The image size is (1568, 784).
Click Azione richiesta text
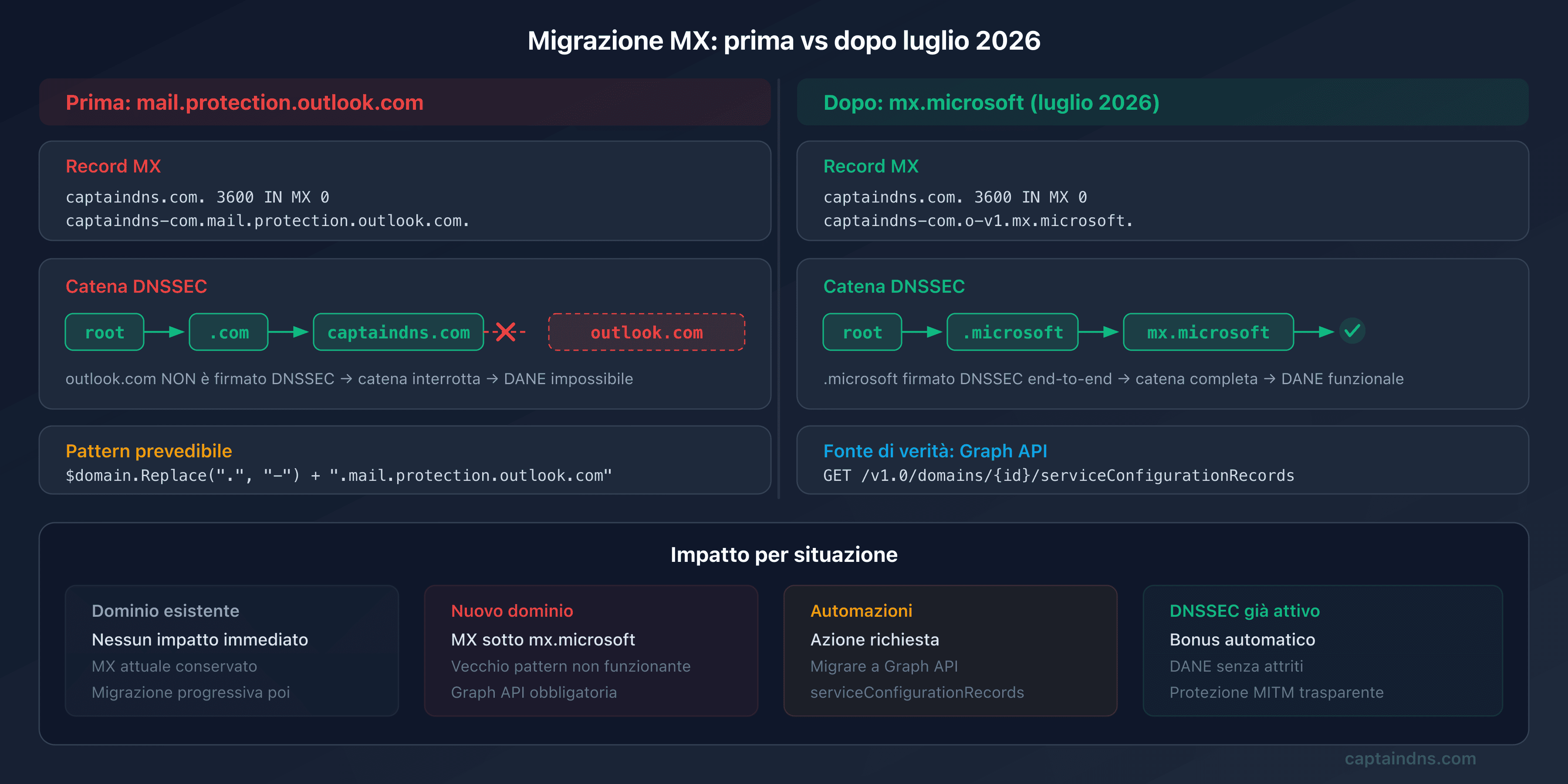click(875, 639)
